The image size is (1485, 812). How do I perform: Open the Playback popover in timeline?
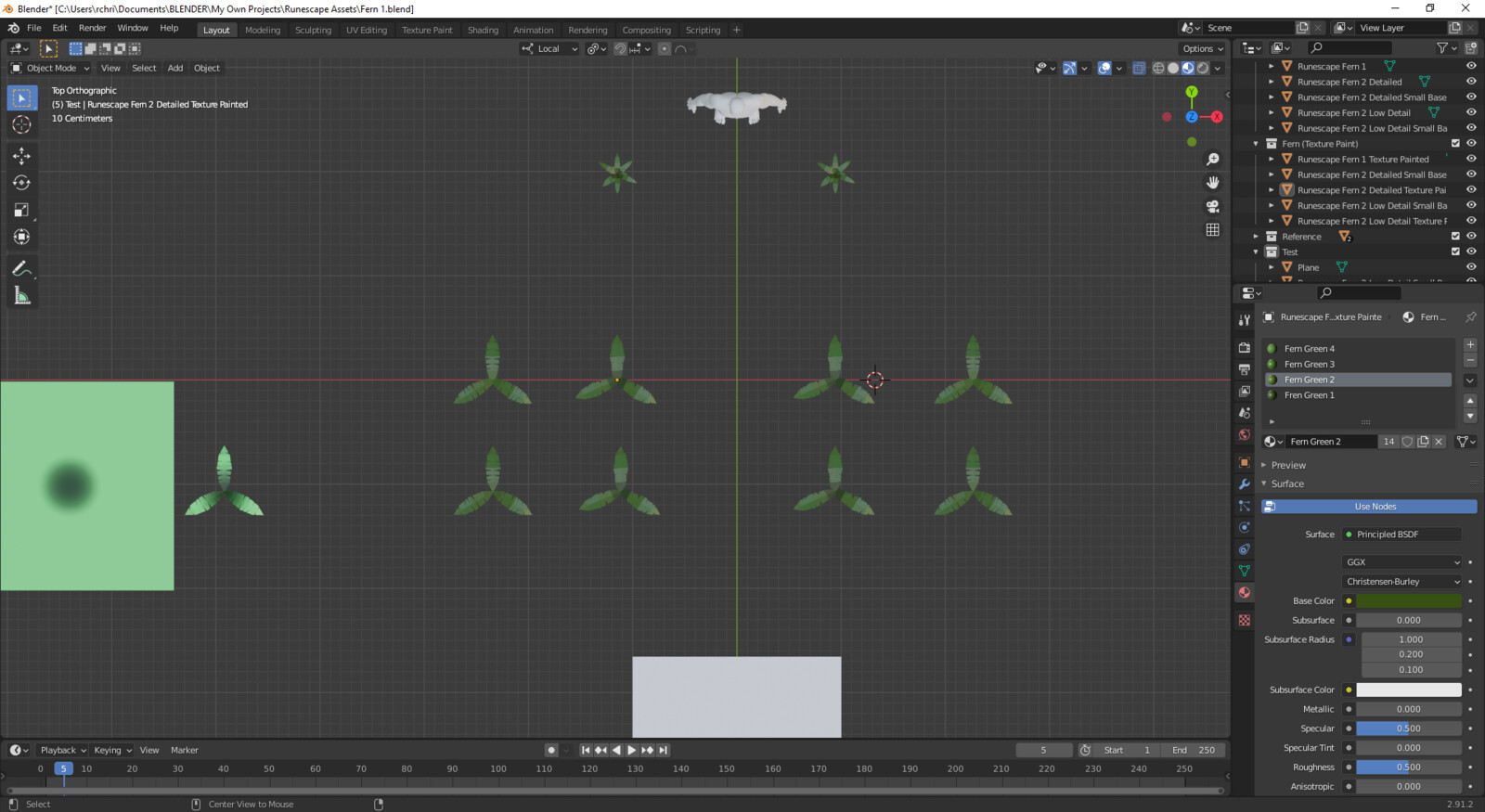tap(62, 750)
